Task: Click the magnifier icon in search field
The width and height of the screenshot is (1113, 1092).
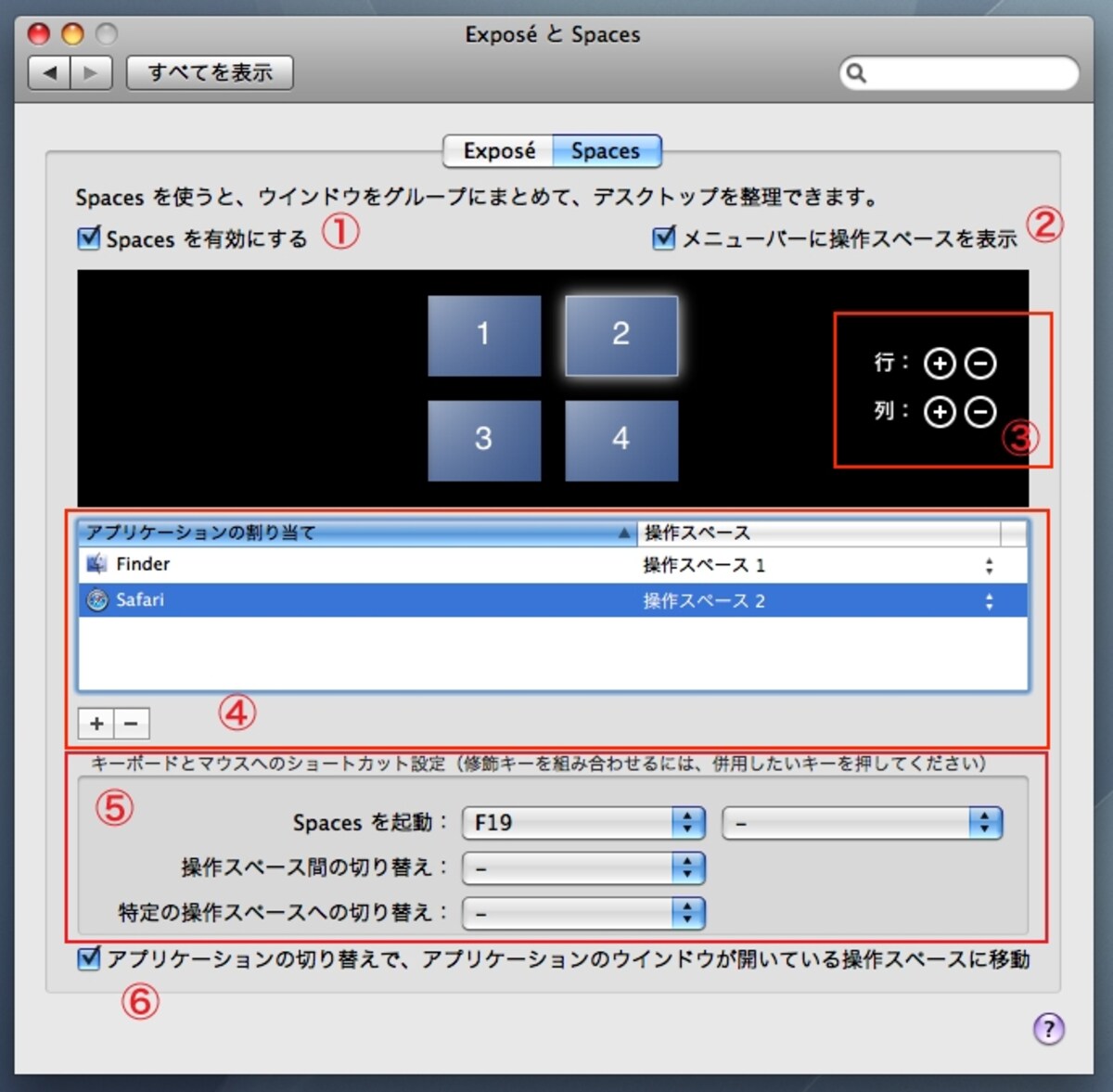Action: pyautogui.click(x=857, y=73)
